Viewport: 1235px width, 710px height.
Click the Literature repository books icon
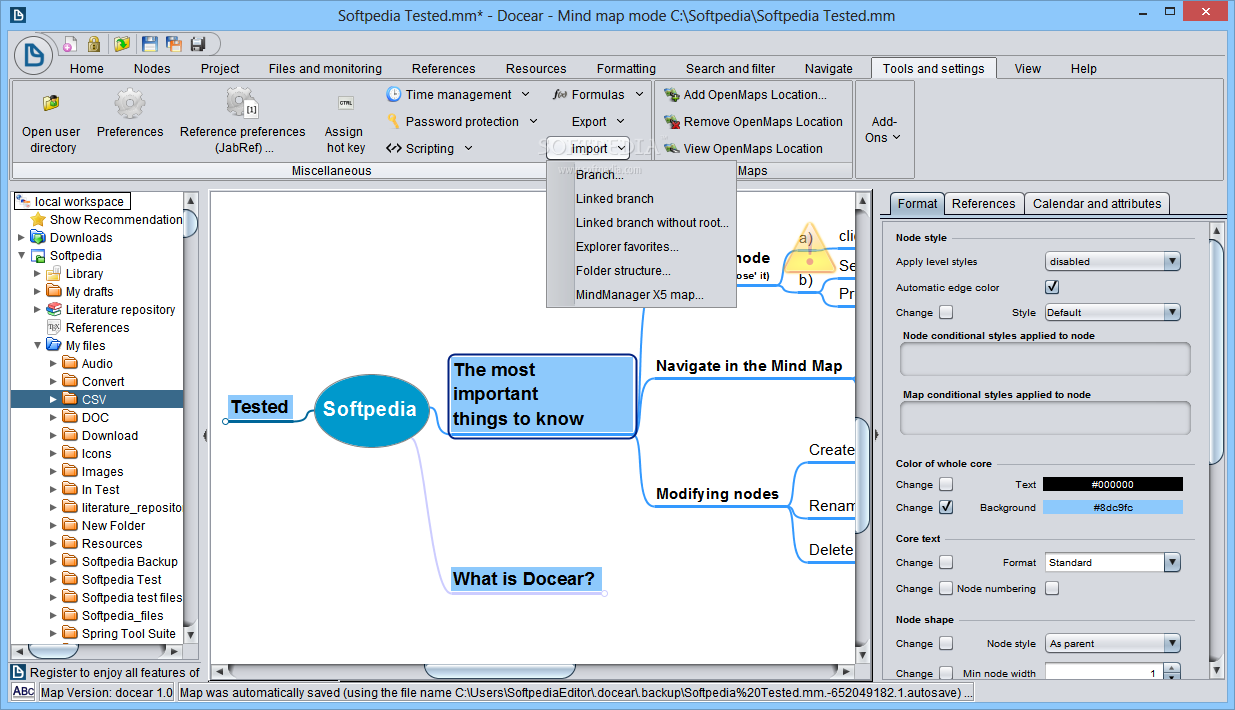[54, 309]
